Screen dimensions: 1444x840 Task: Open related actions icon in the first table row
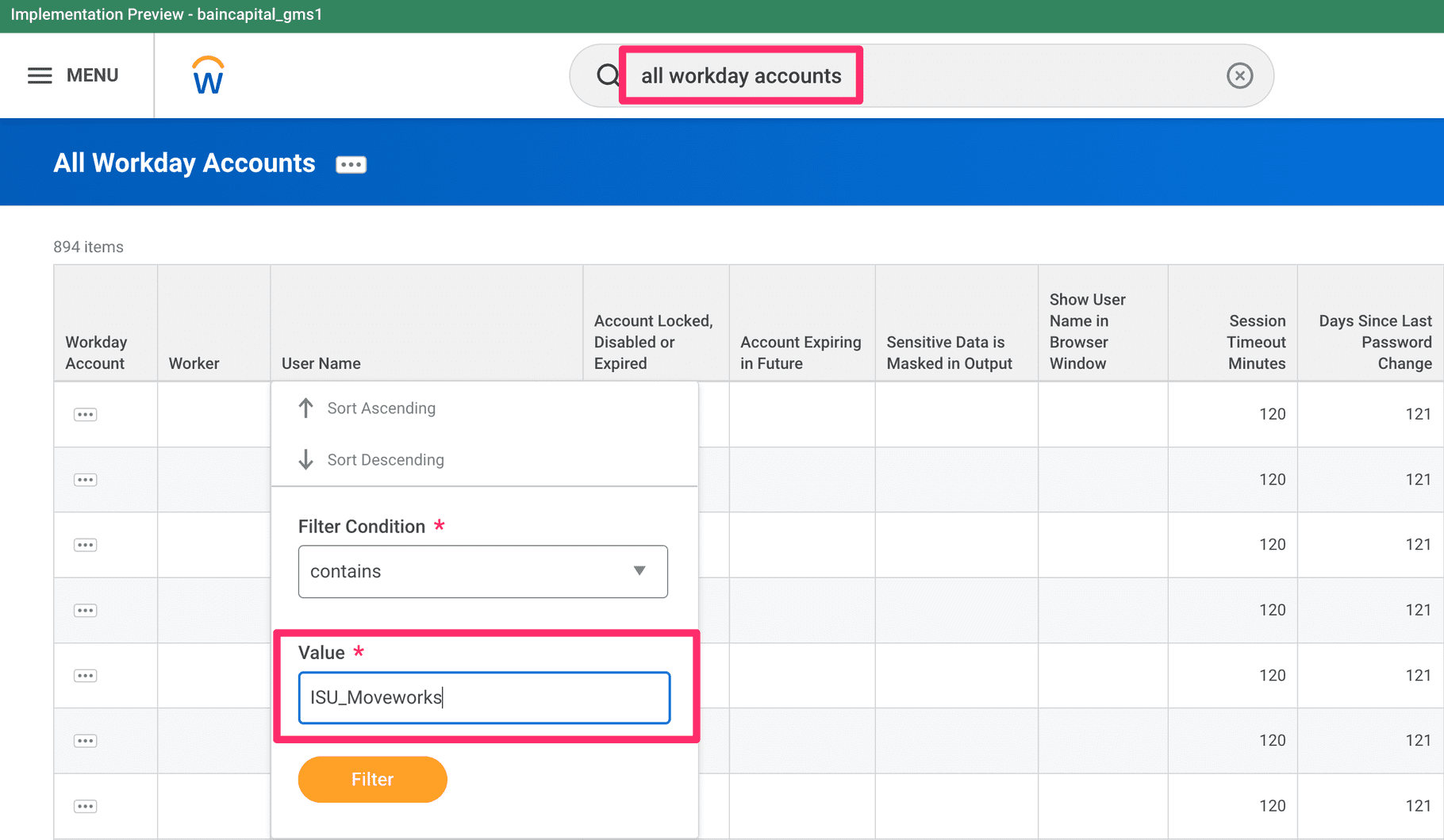pyautogui.click(x=86, y=414)
